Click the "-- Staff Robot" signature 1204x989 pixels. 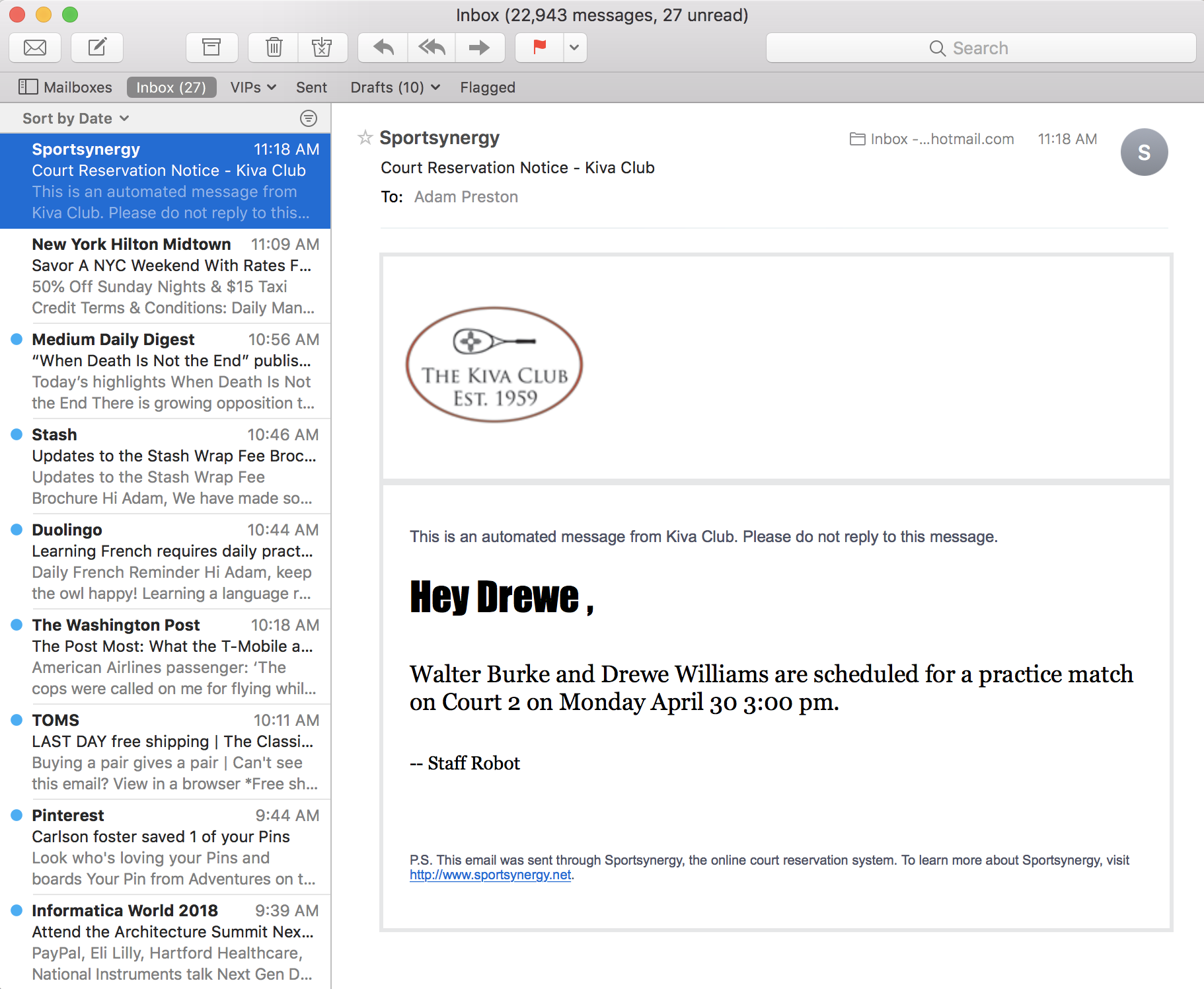click(465, 764)
